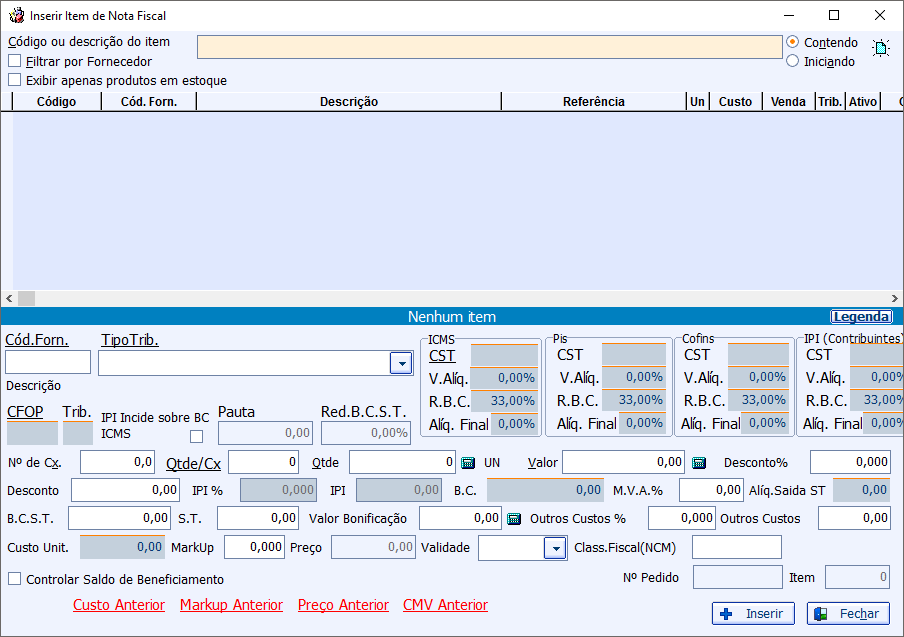Click the Descrição column header

(349, 101)
